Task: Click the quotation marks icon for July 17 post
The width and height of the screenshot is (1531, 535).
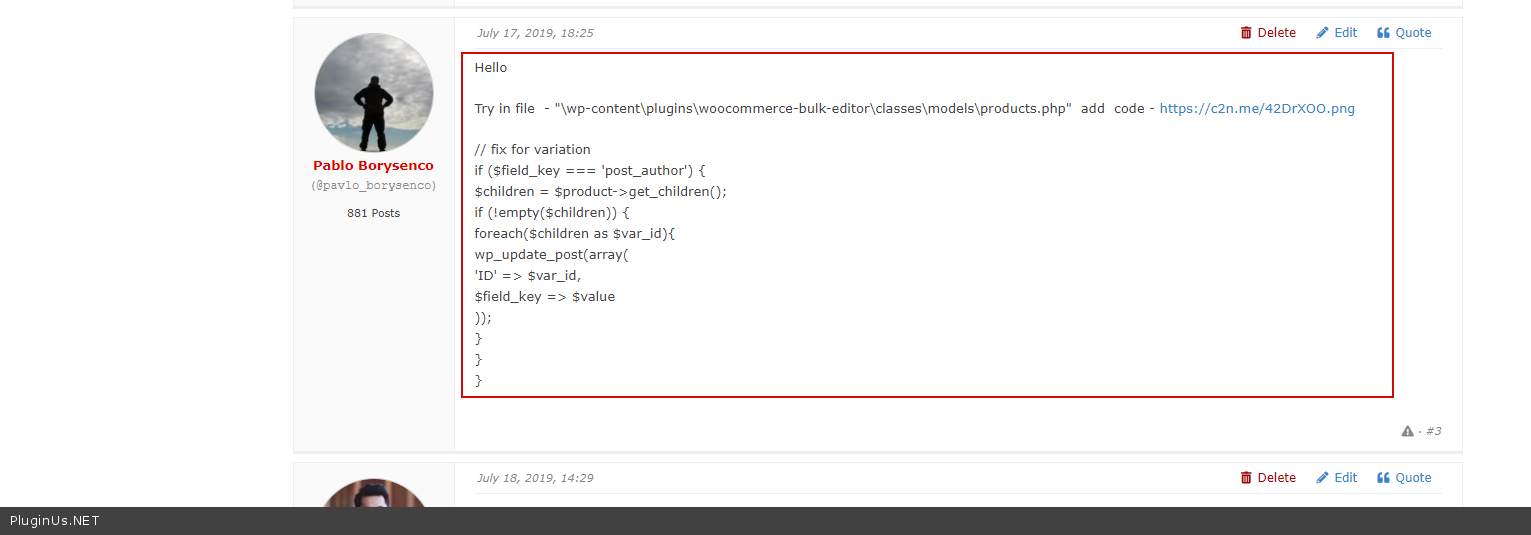Action: coord(1384,33)
